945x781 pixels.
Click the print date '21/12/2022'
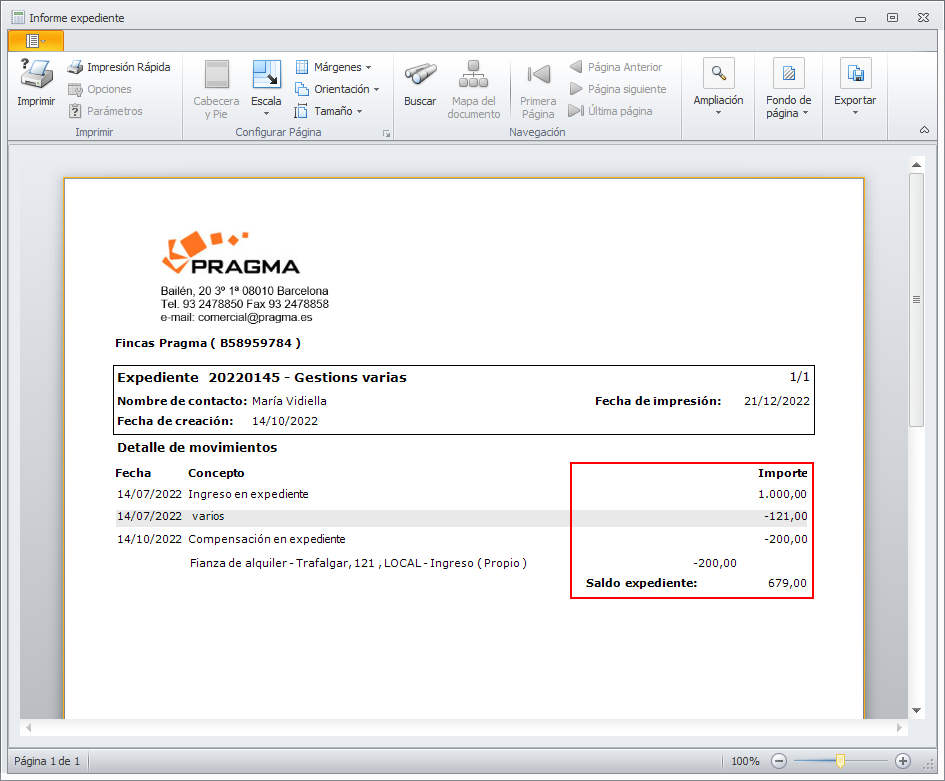tap(777, 401)
